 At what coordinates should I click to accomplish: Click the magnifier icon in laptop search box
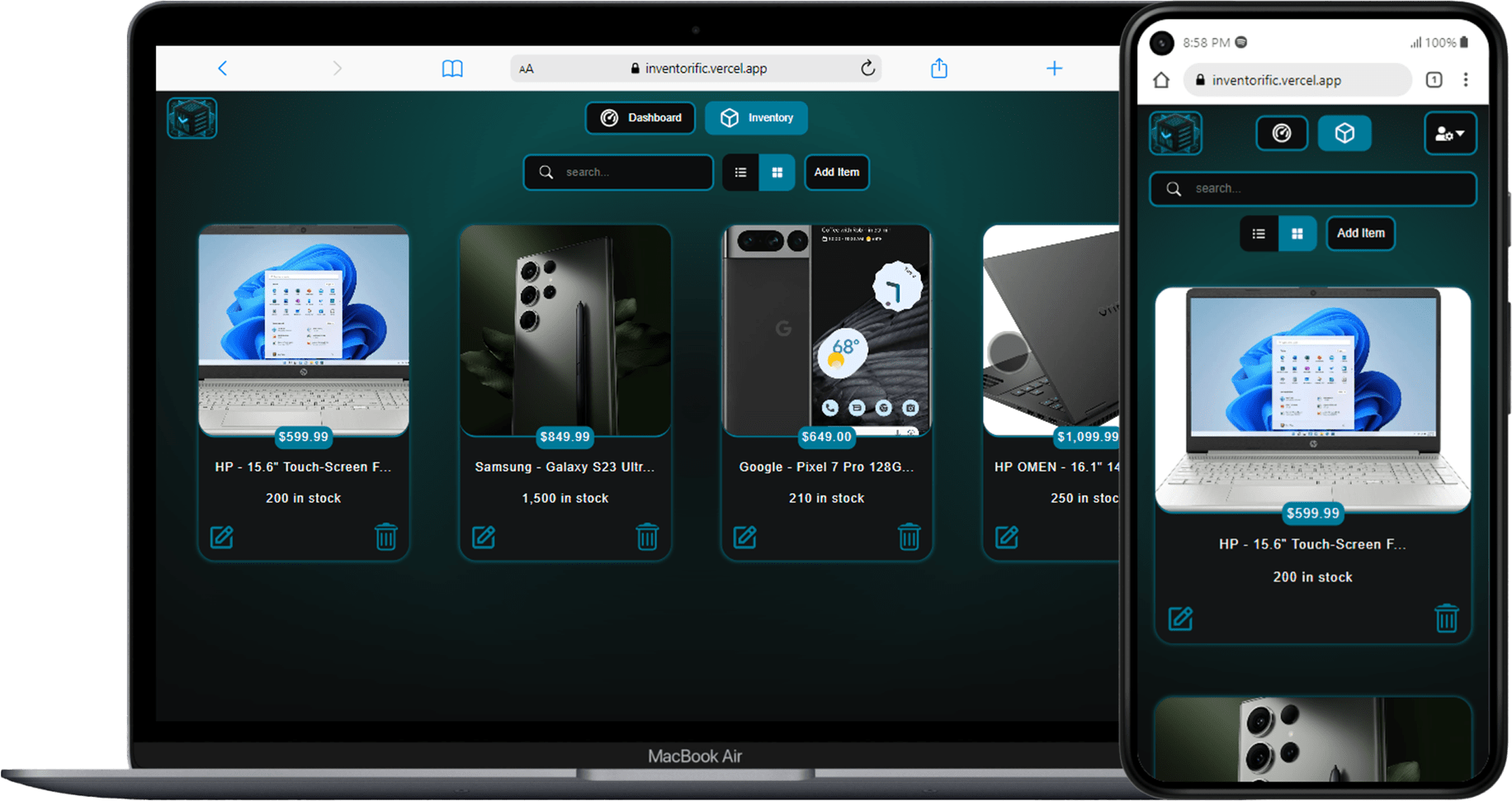[546, 173]
